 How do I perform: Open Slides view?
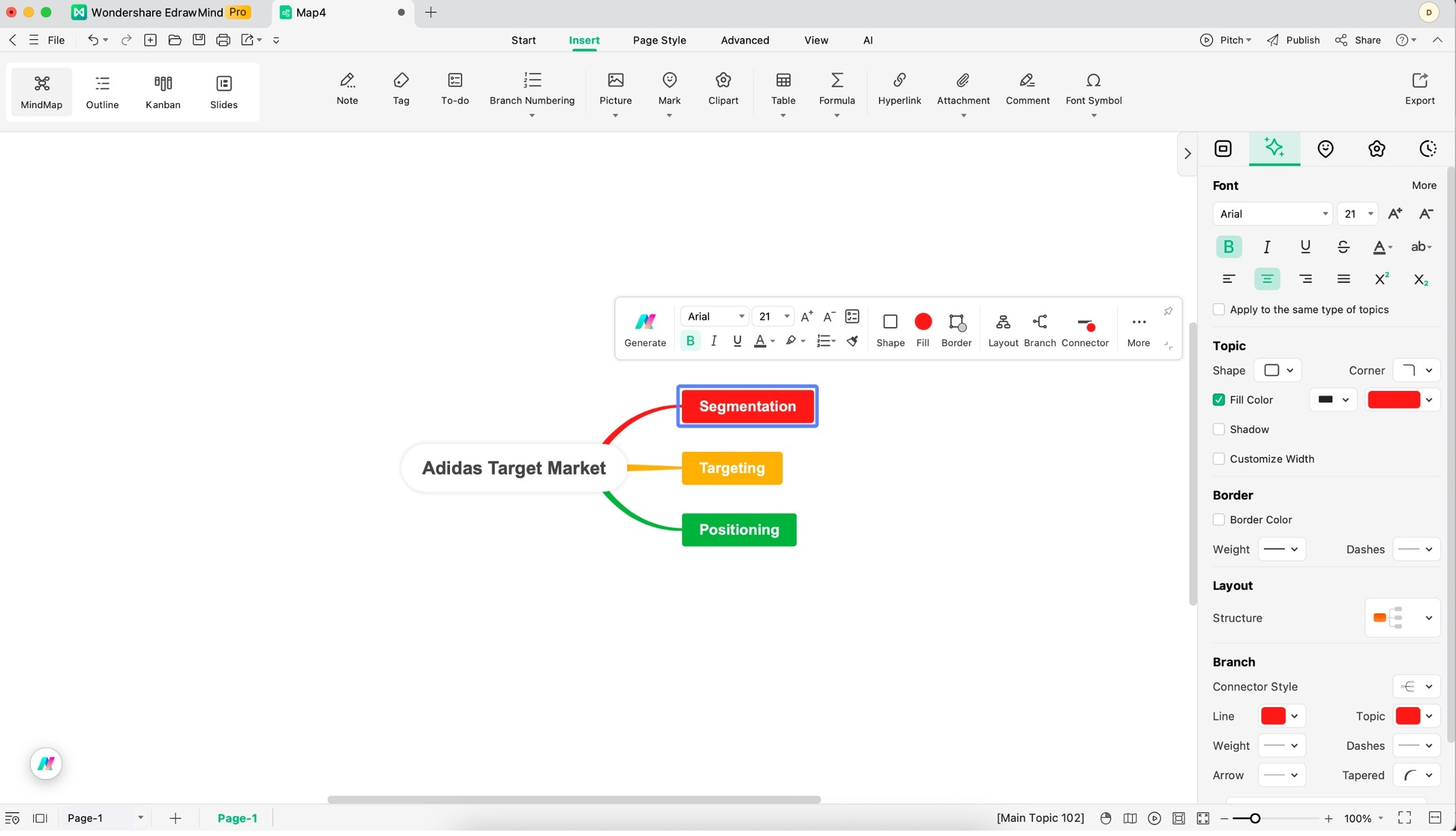point(224,92)
